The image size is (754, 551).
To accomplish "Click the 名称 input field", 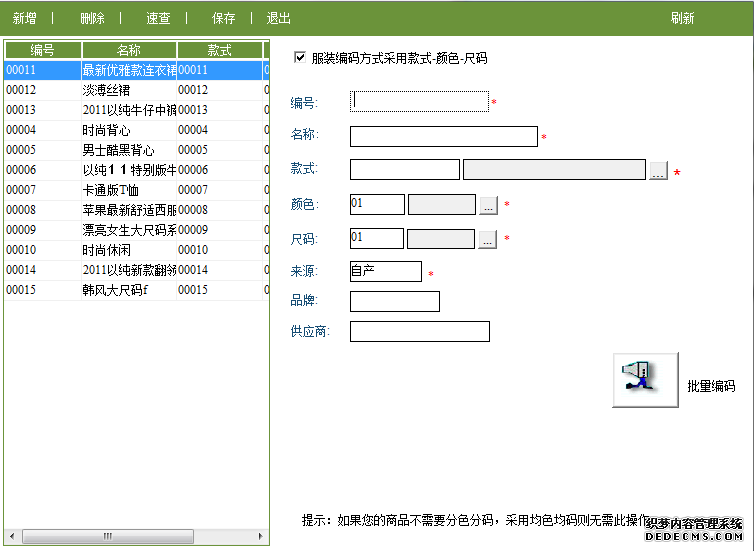I will coord(443,137).
